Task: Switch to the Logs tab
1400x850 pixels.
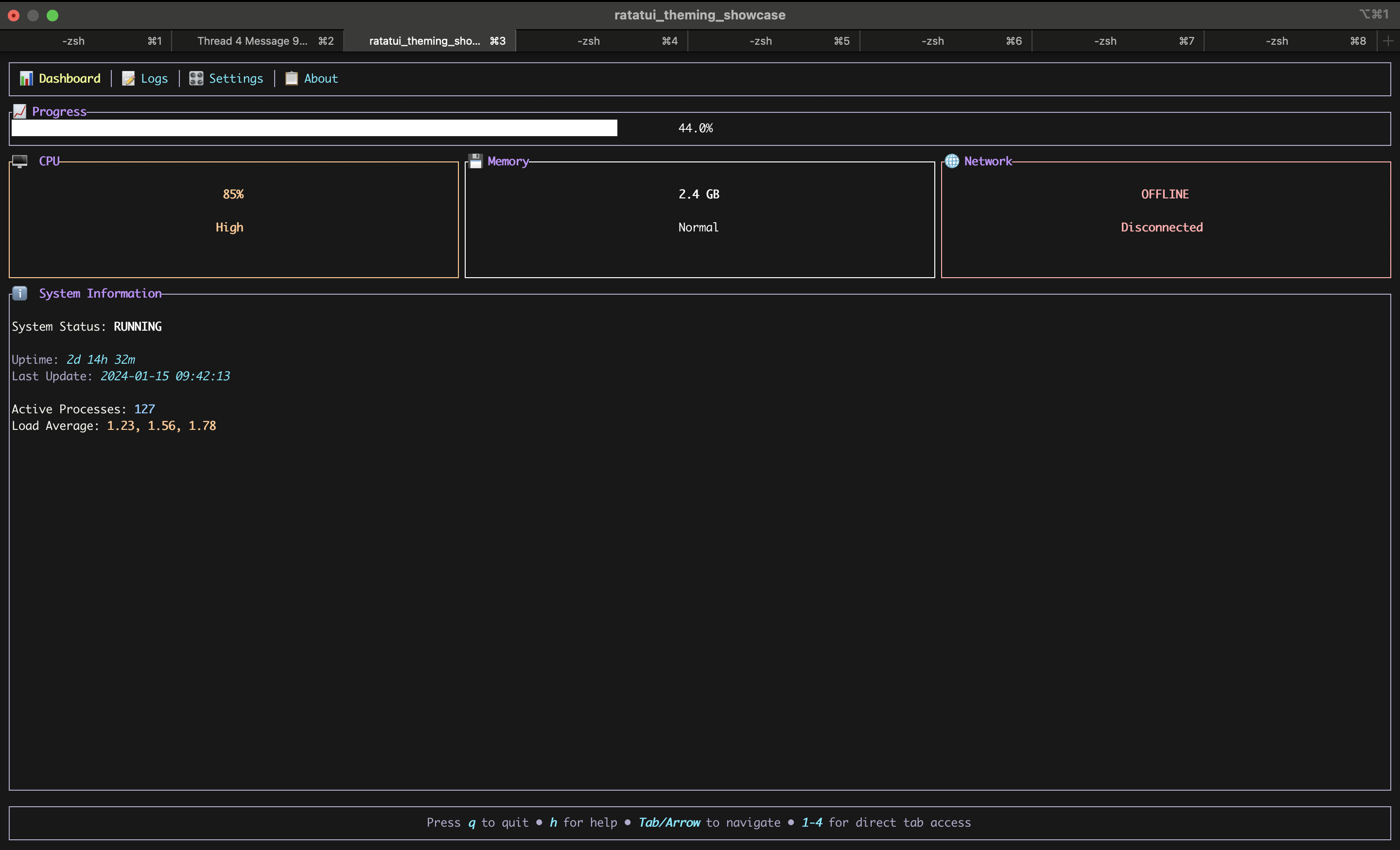Action: (154, 78)
